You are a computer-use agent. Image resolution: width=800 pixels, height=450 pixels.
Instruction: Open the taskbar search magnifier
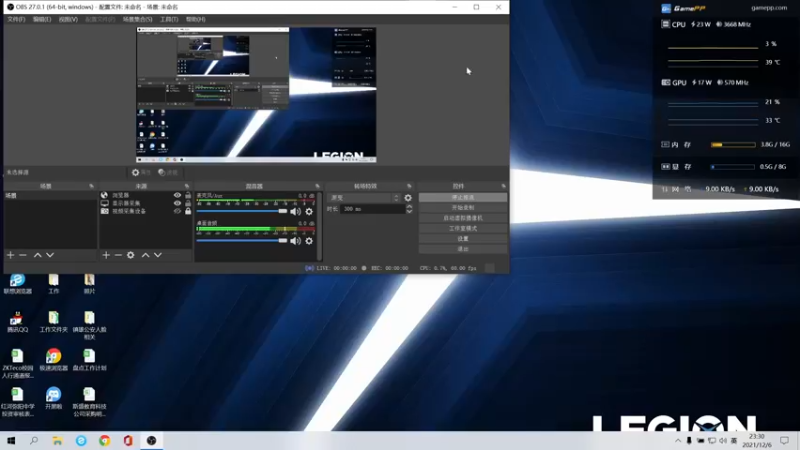34,441
